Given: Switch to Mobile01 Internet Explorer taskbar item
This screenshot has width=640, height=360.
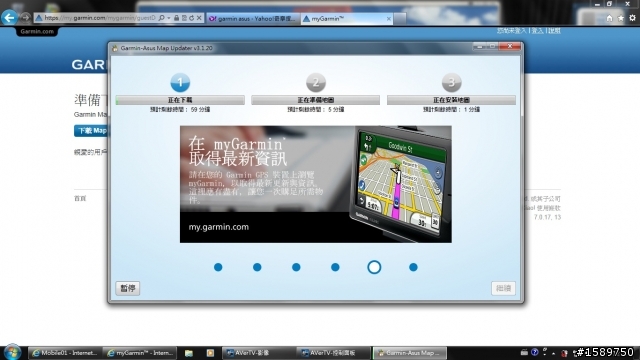Looking at the screenshot, I should (65, 353).
